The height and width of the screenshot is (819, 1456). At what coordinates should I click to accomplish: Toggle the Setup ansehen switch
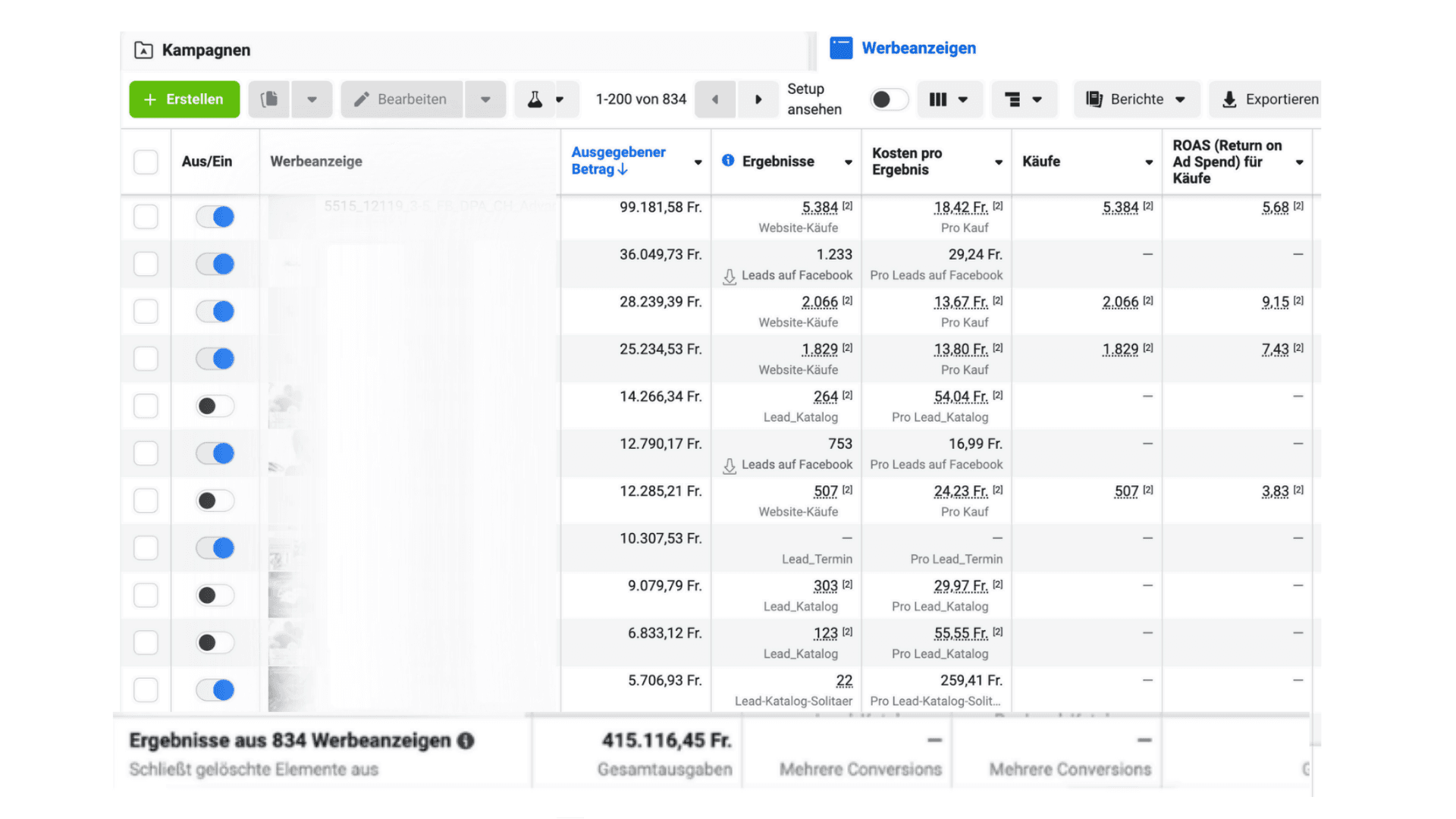point(889,99)
